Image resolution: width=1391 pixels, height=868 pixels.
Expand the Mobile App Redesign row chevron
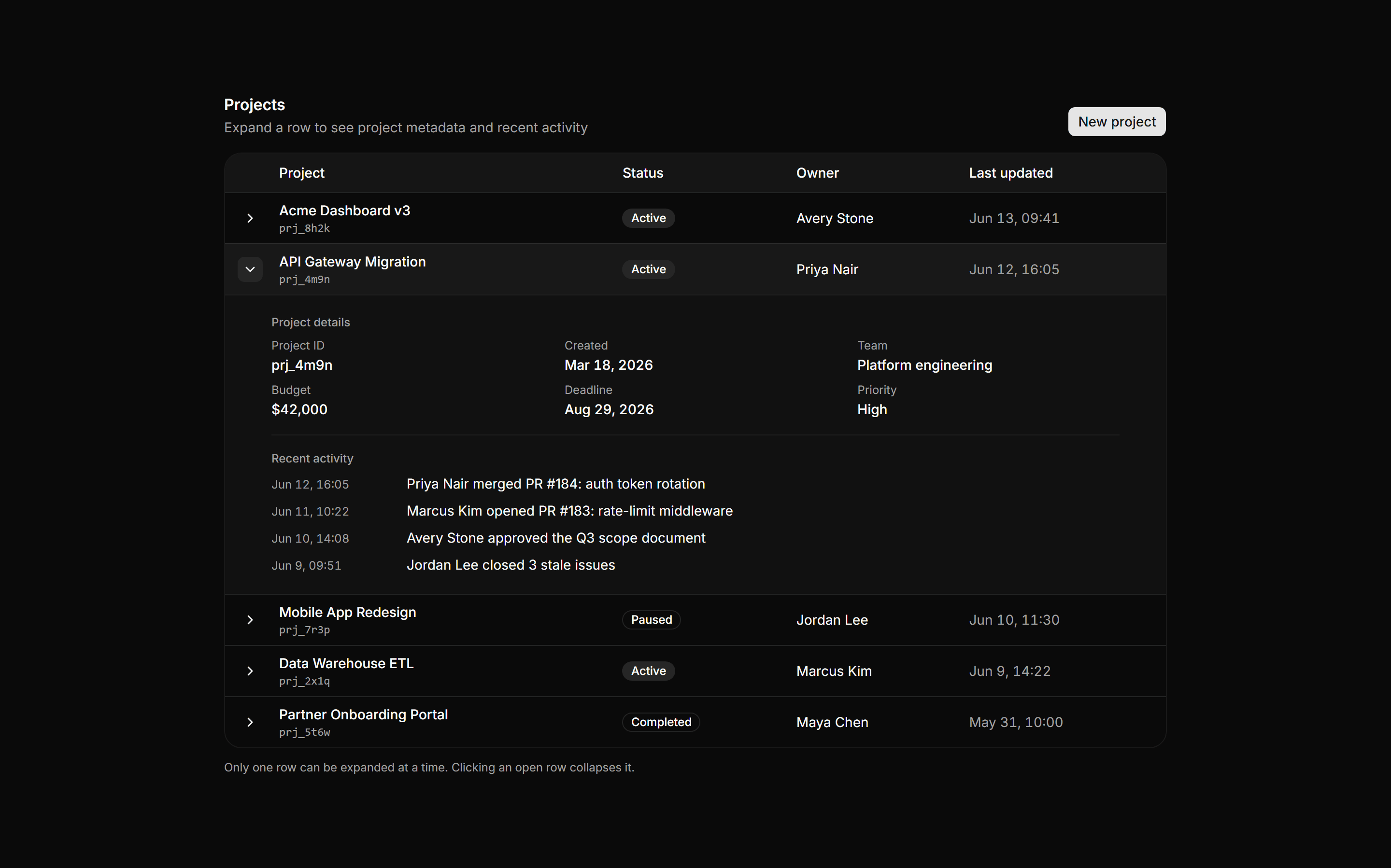click(250, 620)
